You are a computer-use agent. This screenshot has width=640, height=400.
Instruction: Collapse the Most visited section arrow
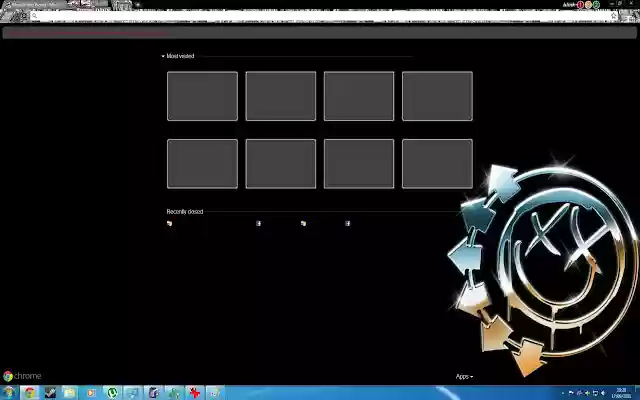pyautogui.click(x=163, y=56)
